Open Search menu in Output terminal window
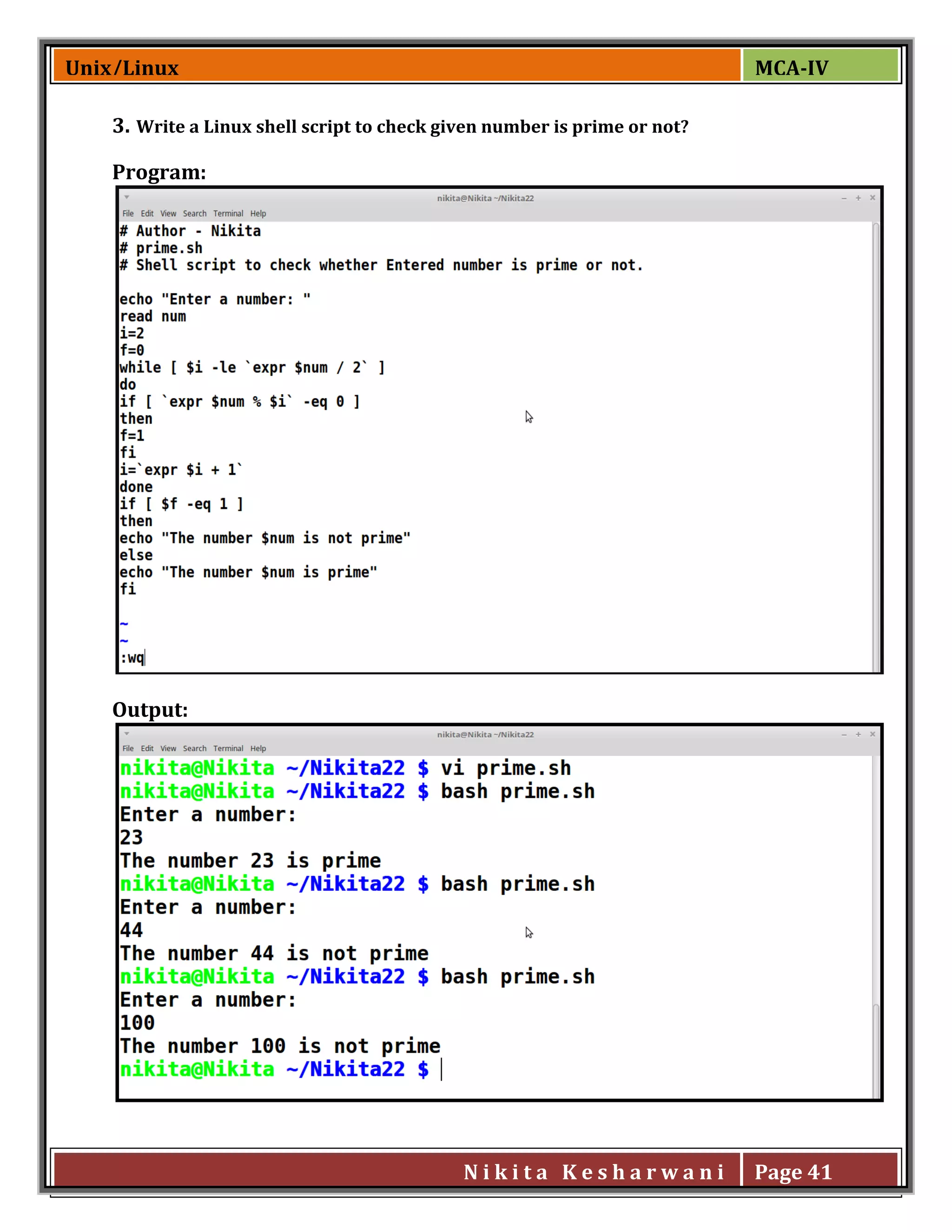Image resolution: width=952 pixels, height=1232 pixels. point(195,748)
